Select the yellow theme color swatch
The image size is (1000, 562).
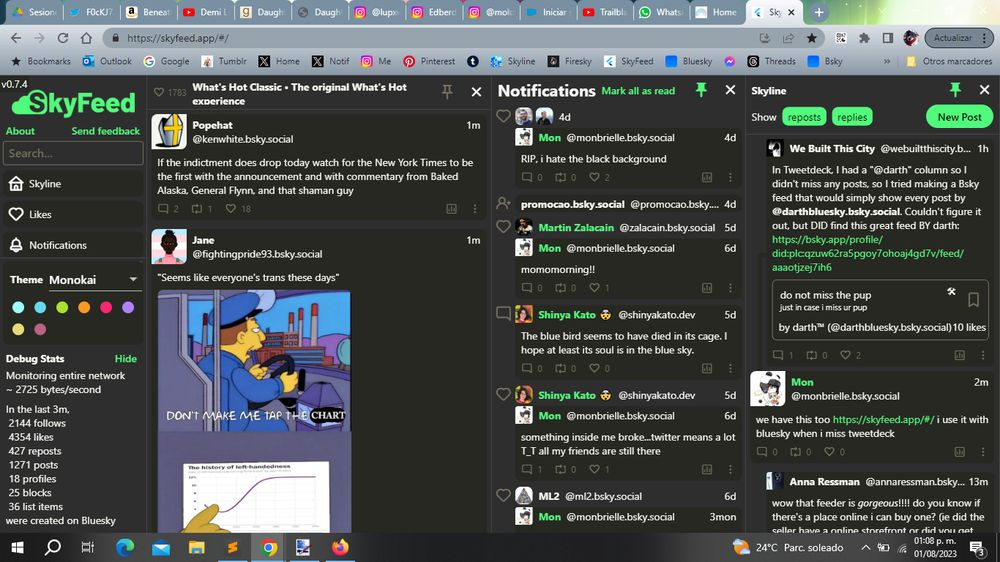[18, 329]
